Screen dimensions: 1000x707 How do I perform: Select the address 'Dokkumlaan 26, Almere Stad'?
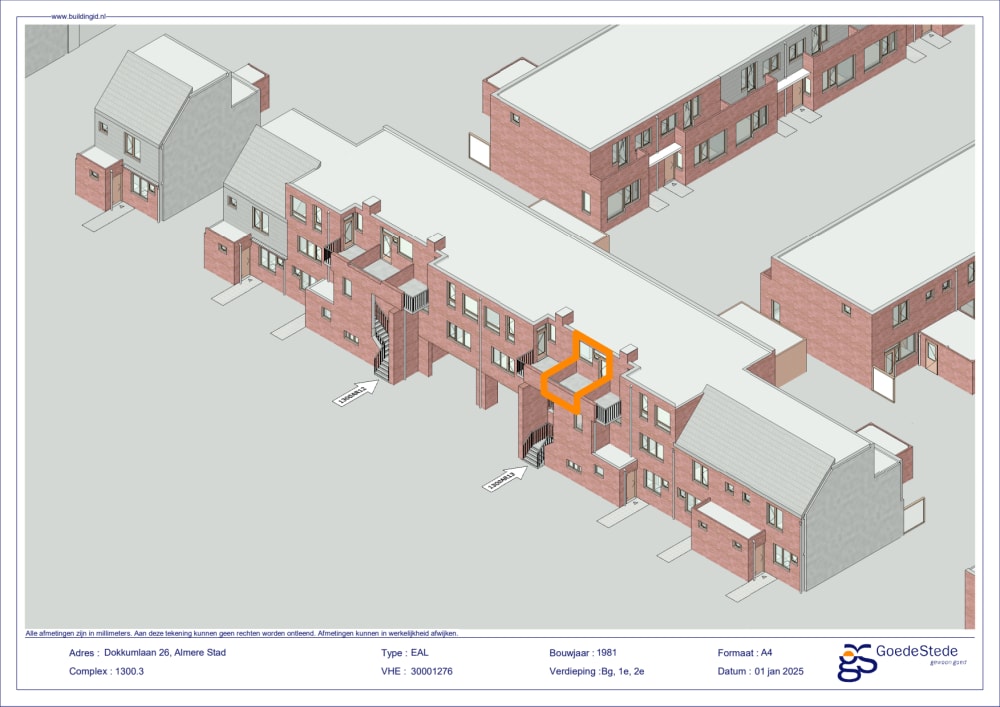165,652
